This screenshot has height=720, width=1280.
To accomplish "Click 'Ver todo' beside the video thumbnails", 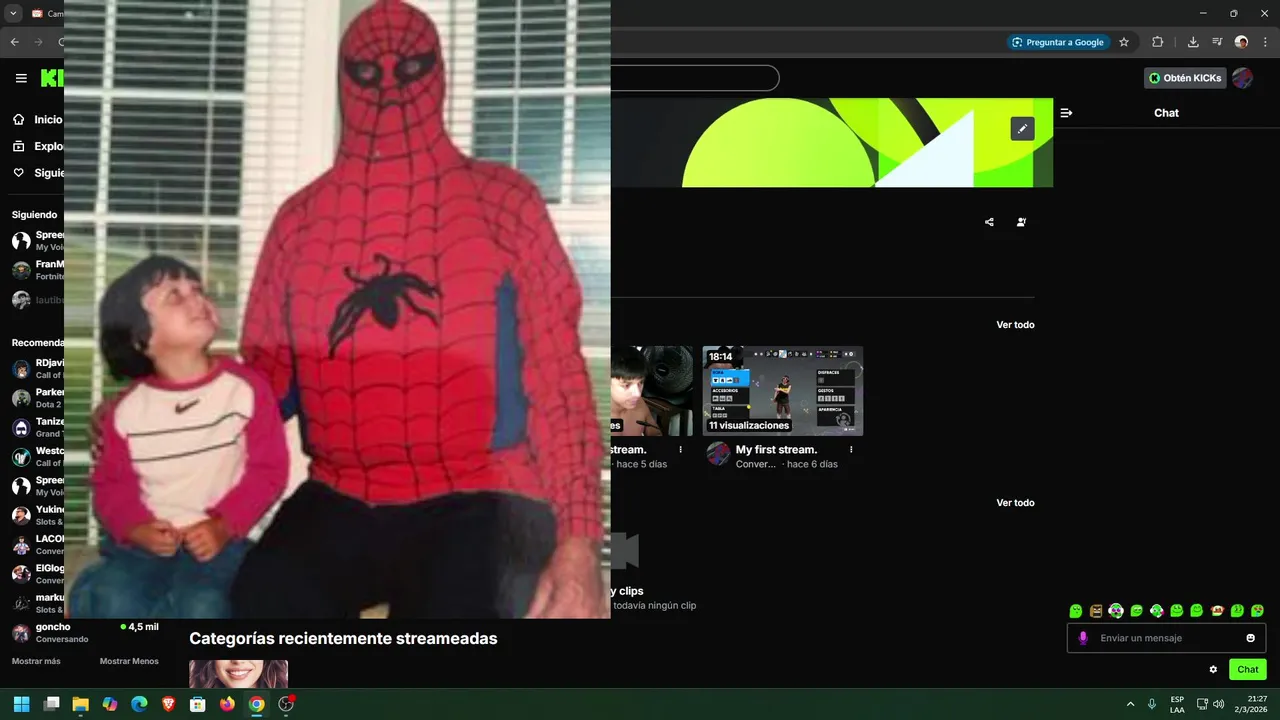I will tap(1015, 325).
